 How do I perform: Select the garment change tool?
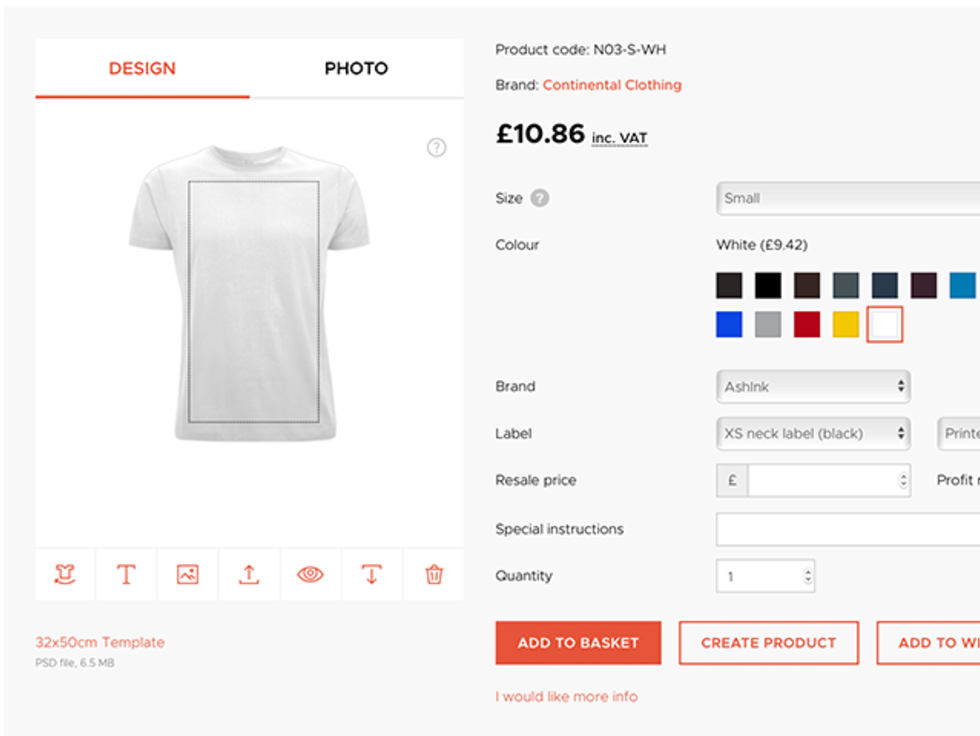[64, 573]
